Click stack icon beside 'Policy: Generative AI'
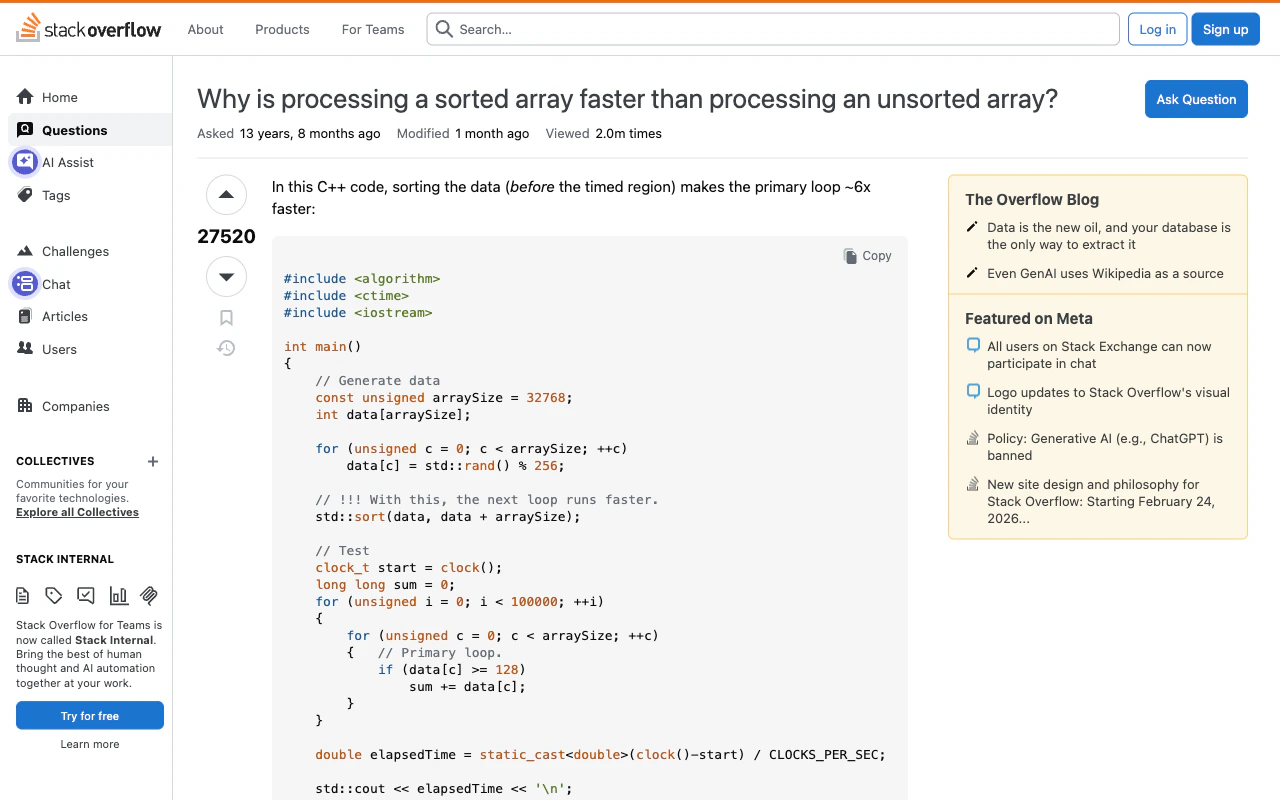The image size is (1280, 800). [x=973, y=438]
